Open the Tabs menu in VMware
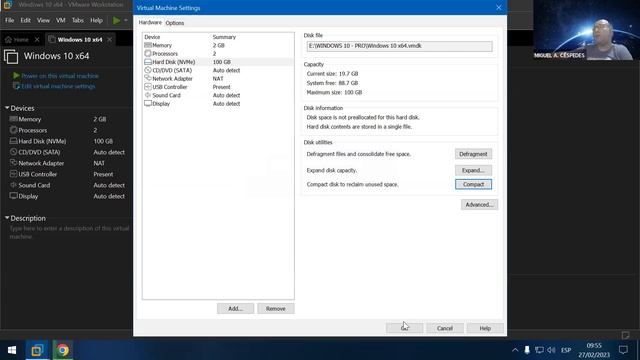 coord(78,20)
